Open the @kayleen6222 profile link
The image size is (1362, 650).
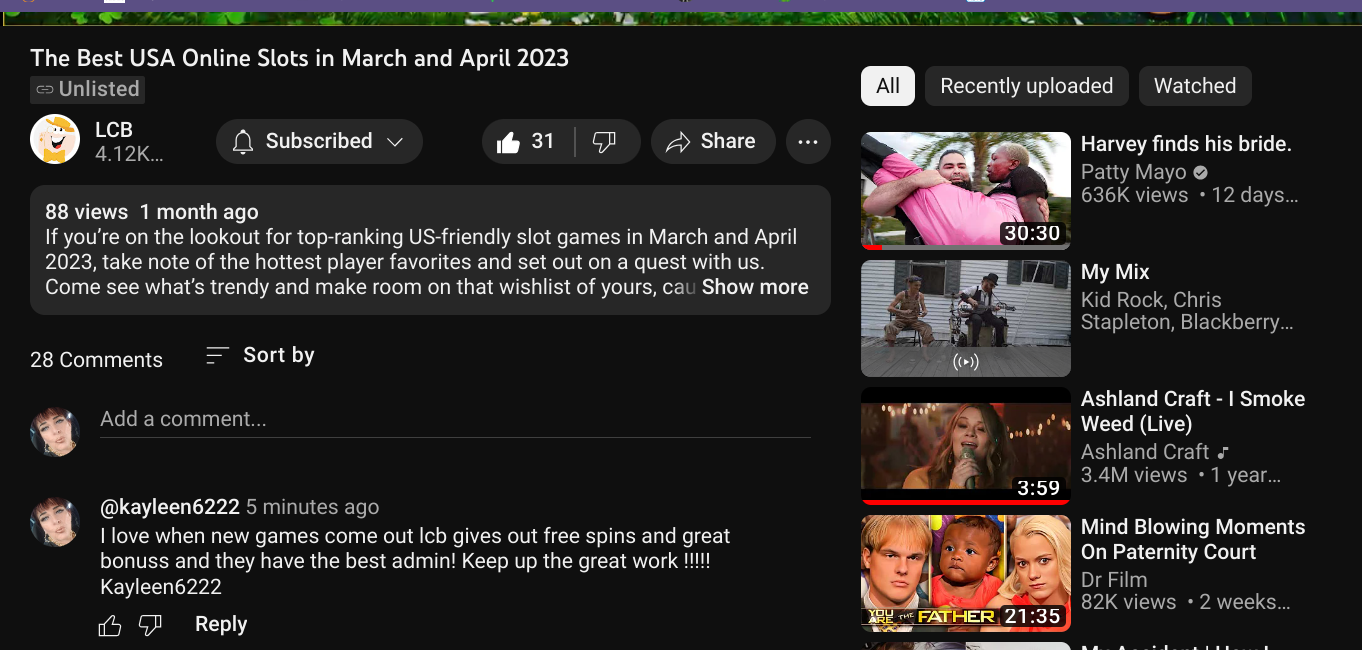pyautogui.click(x=170, y=507)
